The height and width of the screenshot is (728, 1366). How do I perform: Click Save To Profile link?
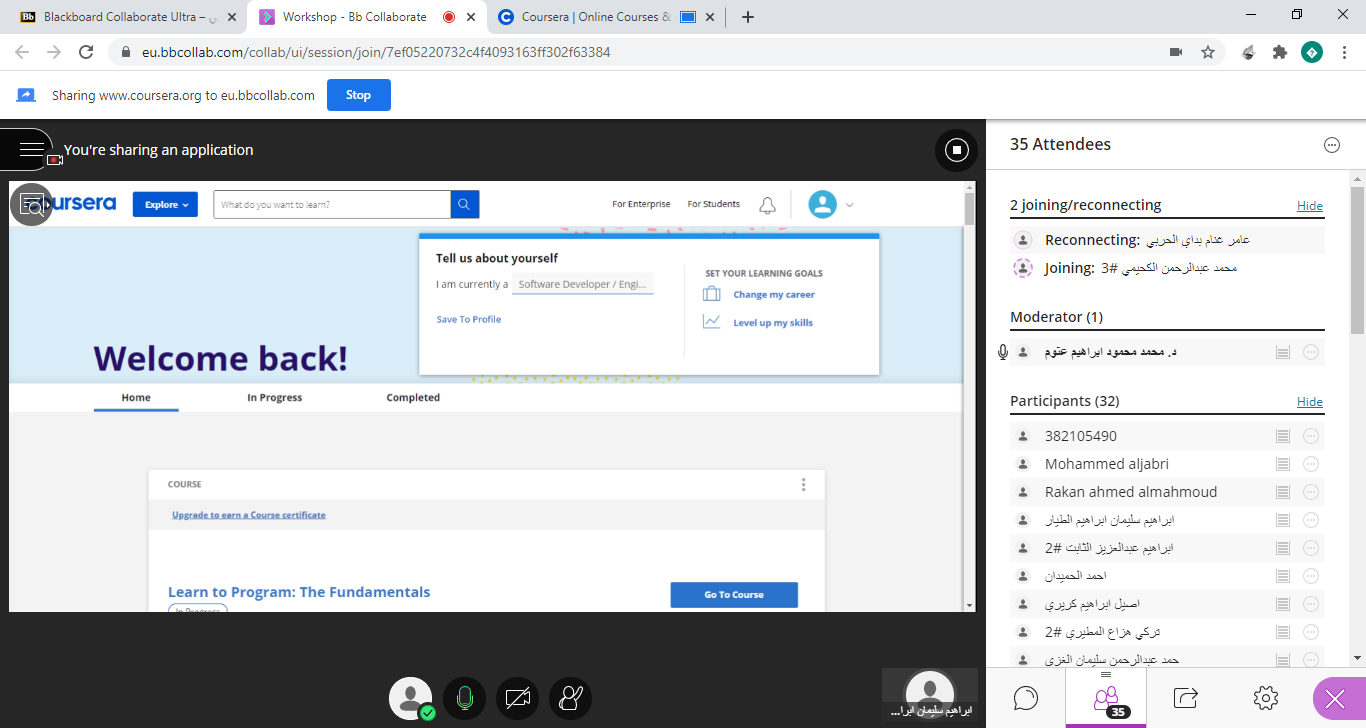click(469, 320)
